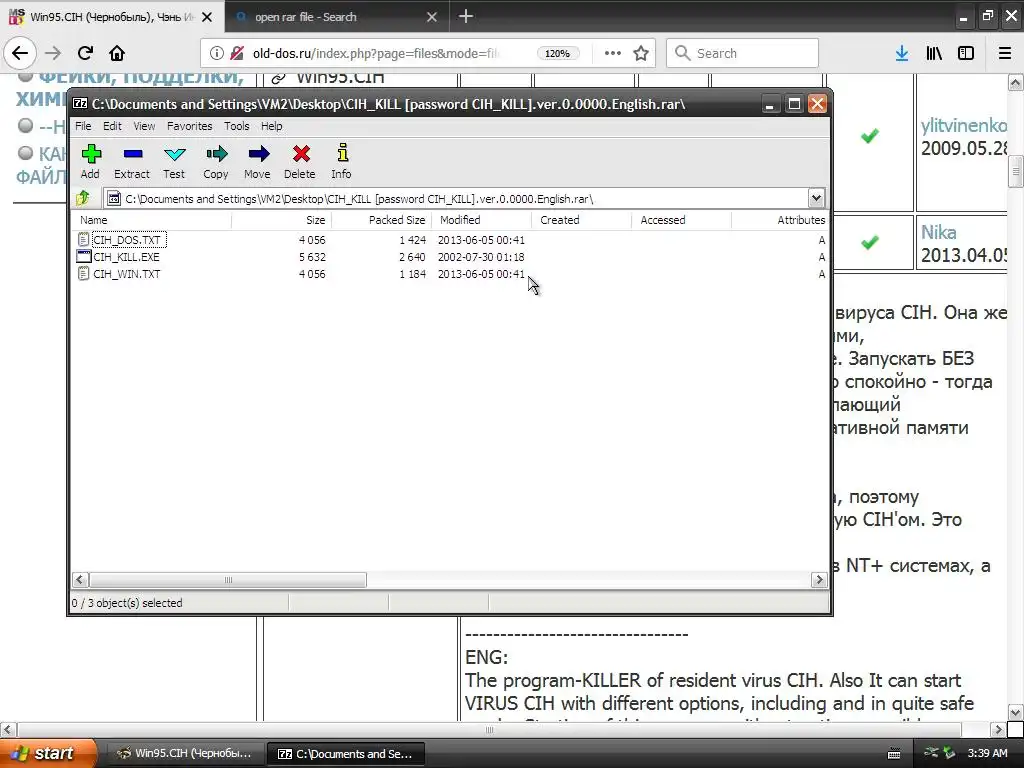Image resolution: width=1024 pixels, height=768 pixels.
Task: Click the Firefox forward arrow
Action: 53,53
